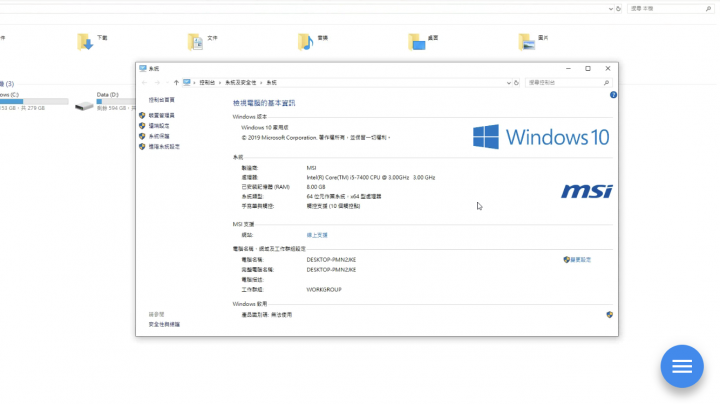Refresh the background Explorer window
720x404 pixels.
click(619, 9)
